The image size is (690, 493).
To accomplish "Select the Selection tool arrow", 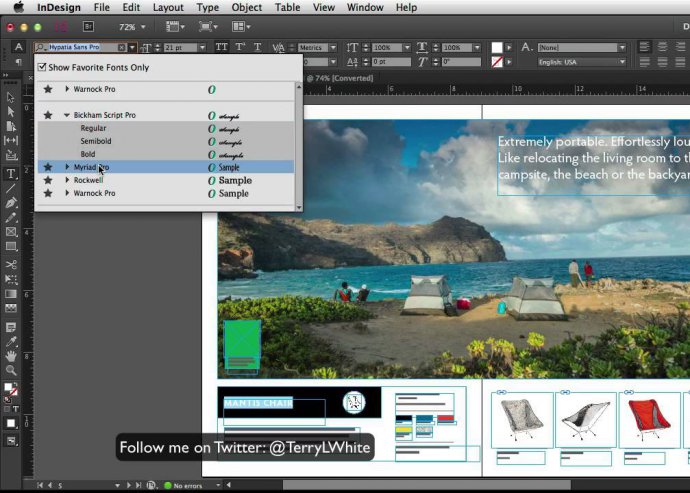I will click(11, 97).
